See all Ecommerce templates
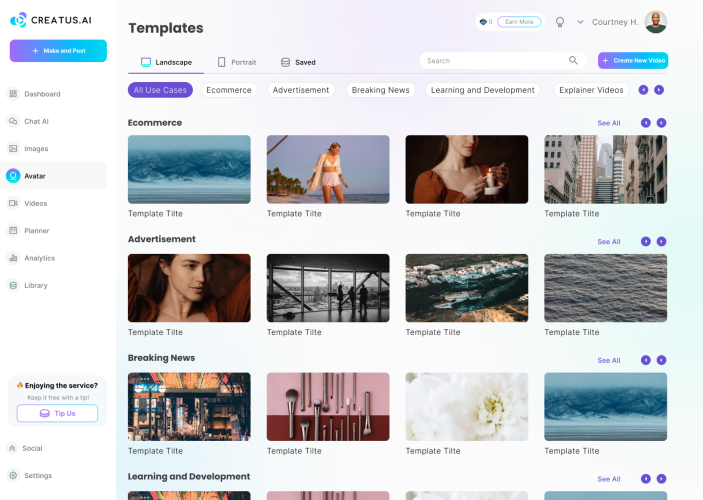This screenshot has height=500, width=703. (609, 123)
